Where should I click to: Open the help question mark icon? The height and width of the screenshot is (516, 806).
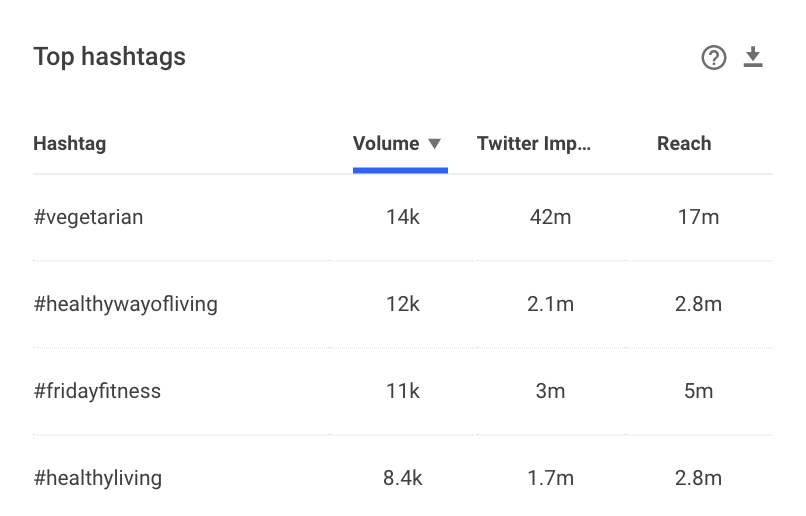tap(713, 58)
